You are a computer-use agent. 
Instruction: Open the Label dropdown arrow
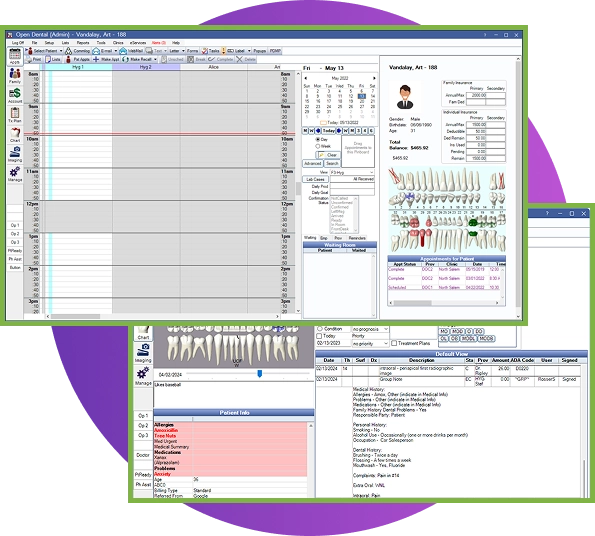tap(249, 51)
